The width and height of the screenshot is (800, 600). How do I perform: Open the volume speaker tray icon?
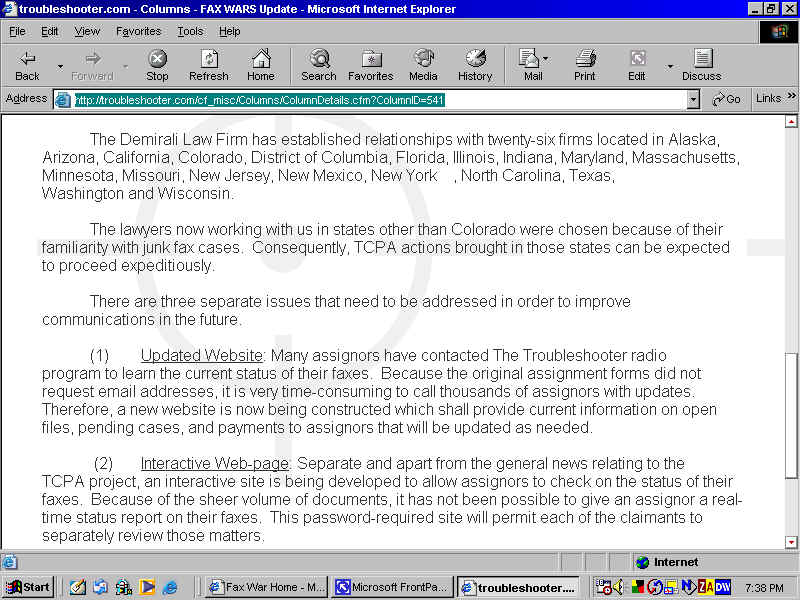618,587
